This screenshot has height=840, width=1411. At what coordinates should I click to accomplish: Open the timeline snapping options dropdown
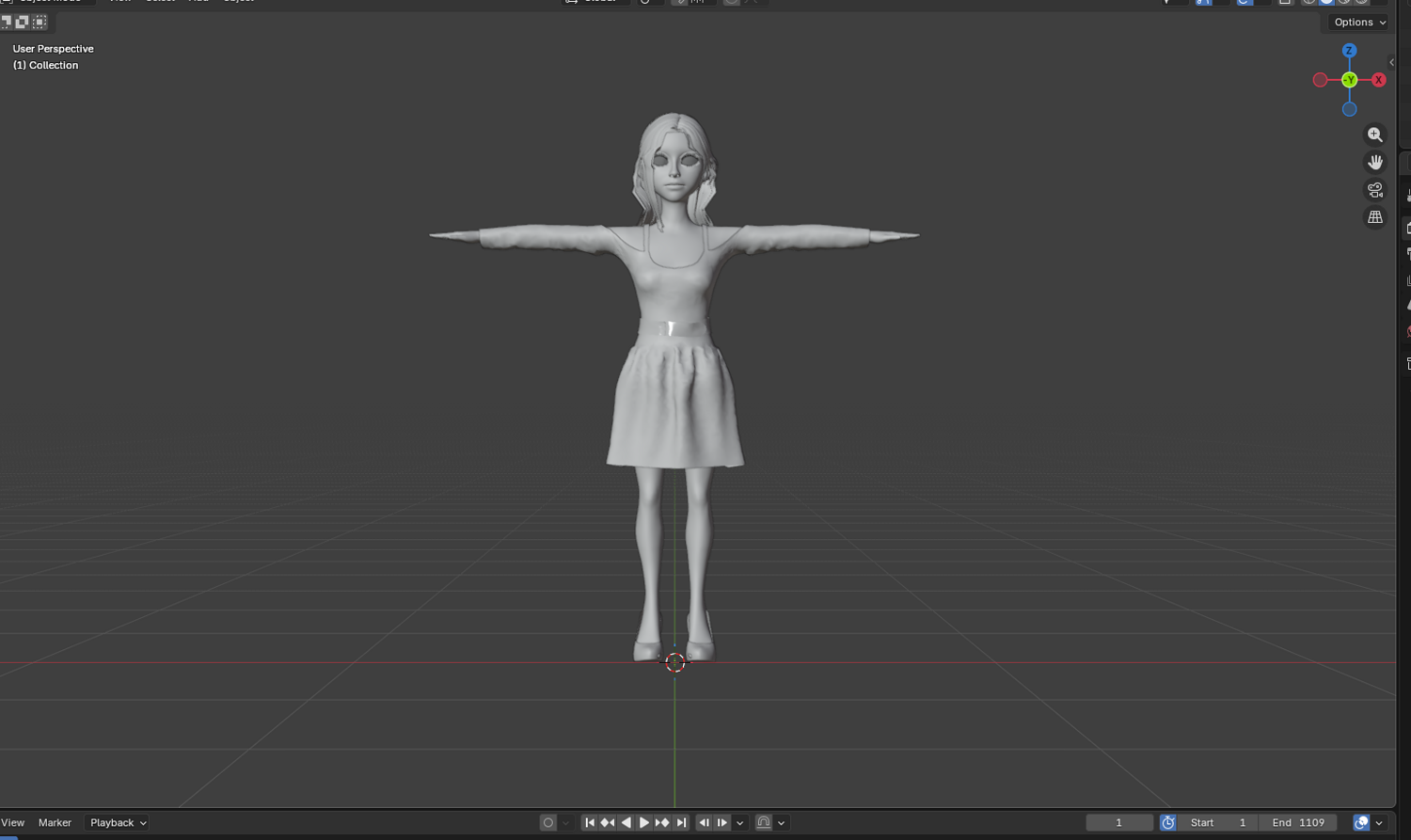coord(782,823)
